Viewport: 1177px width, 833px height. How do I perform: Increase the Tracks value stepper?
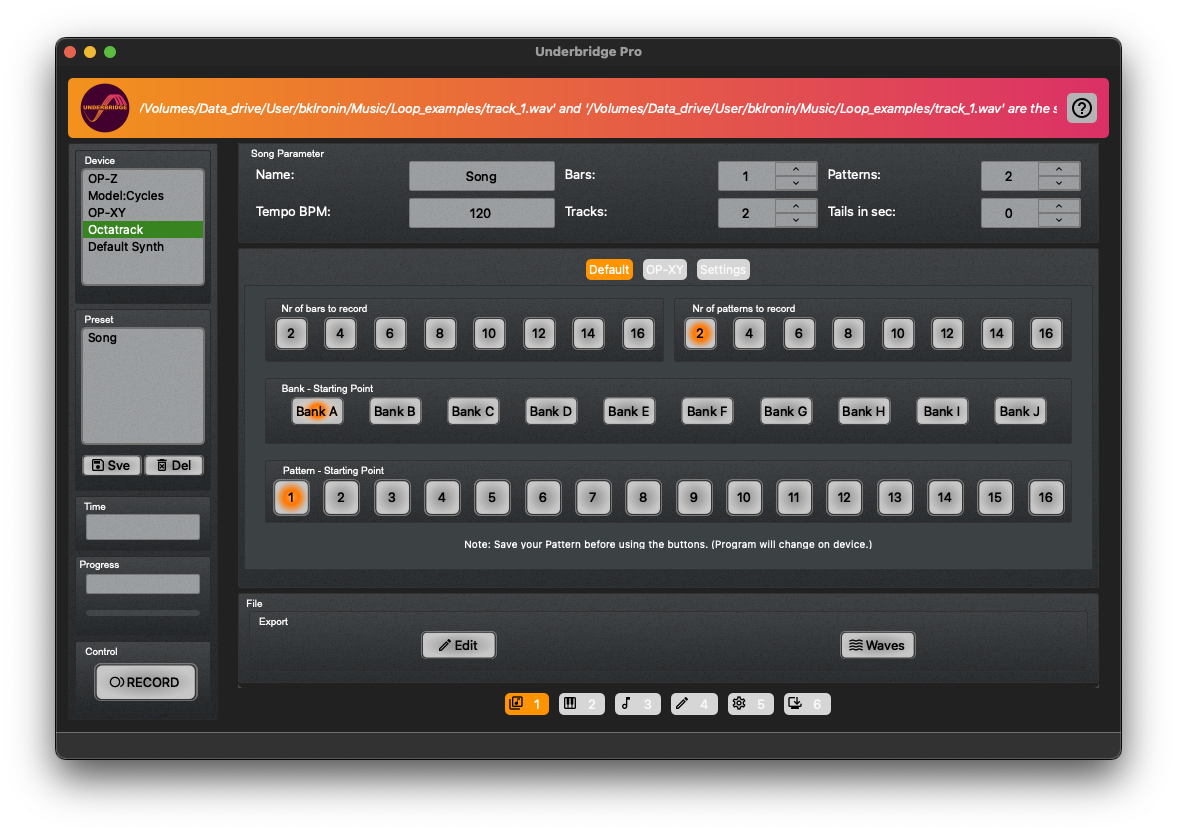[x=796, y=206]
